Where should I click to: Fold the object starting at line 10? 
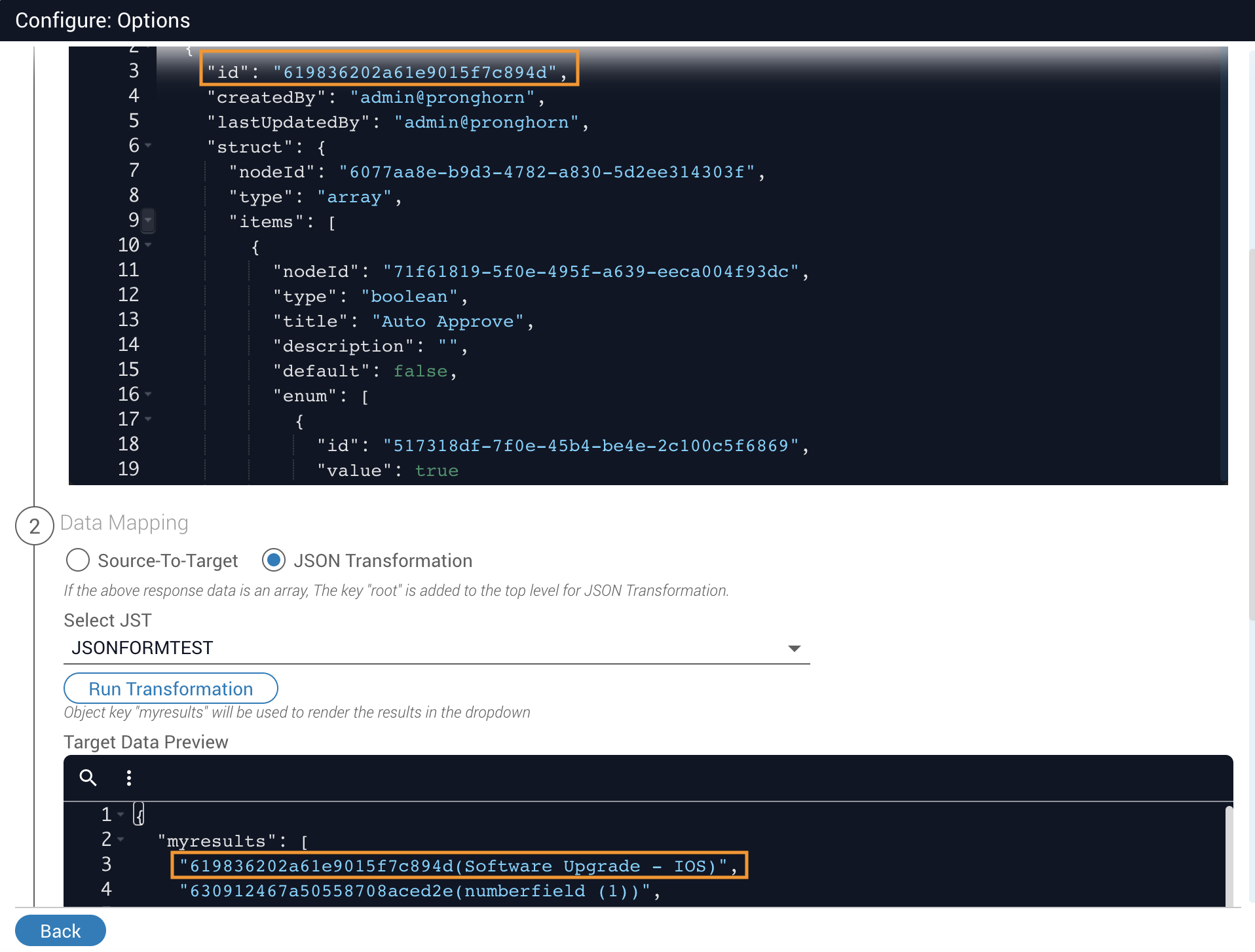[x=149, y=245]
